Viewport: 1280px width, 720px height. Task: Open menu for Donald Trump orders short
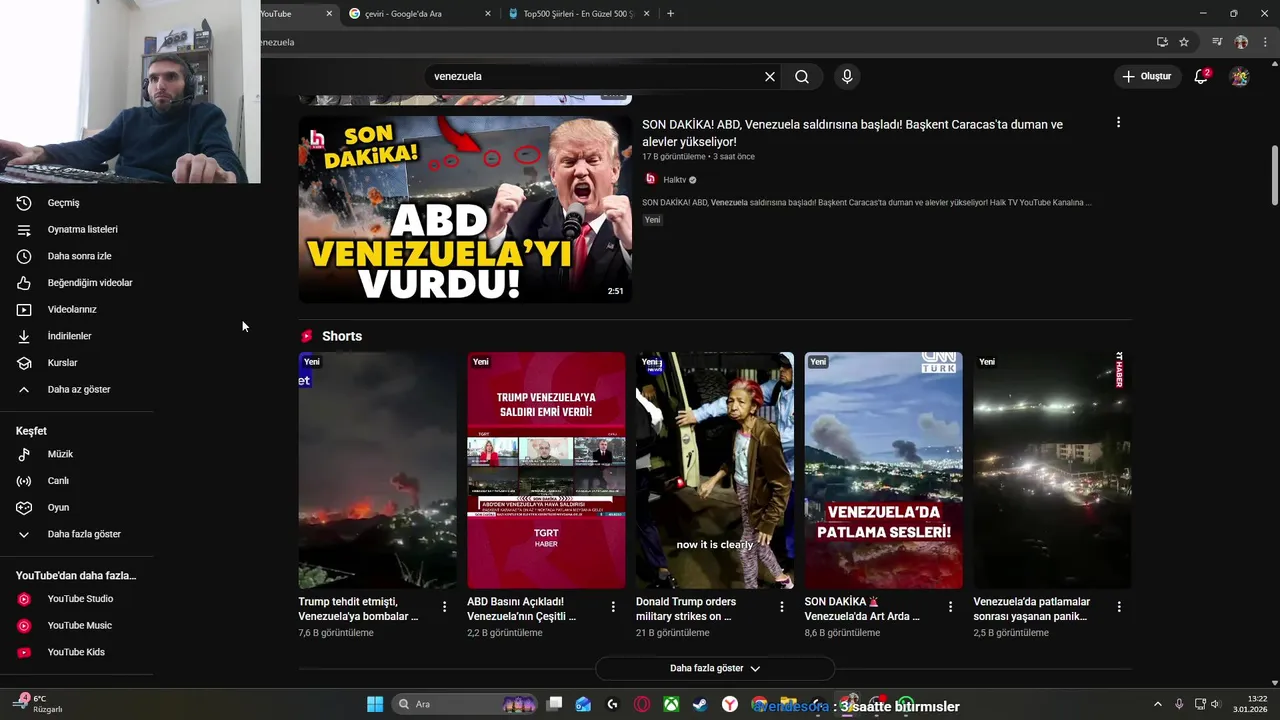coord(782,607)
